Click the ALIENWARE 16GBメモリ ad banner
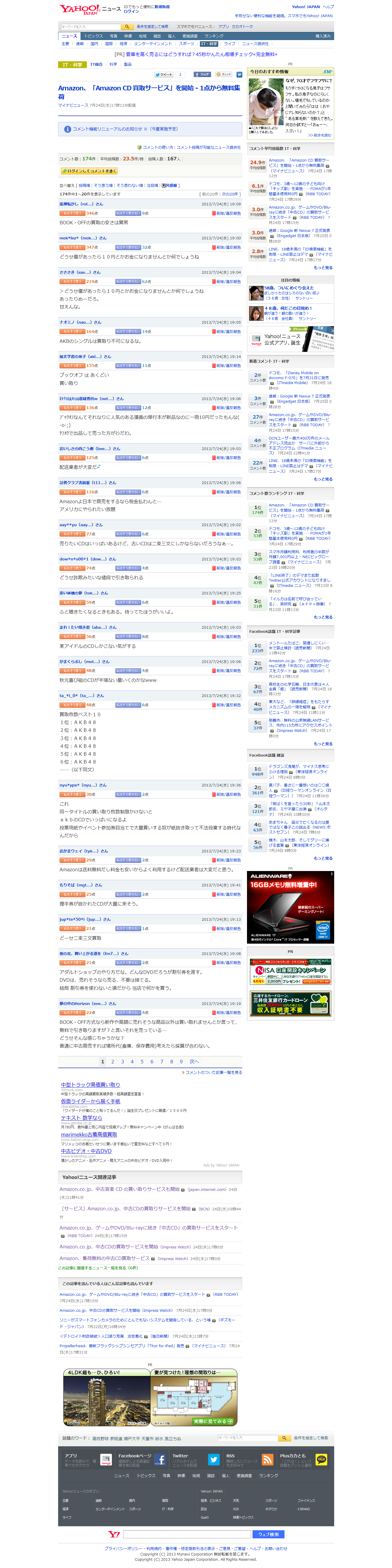The image size is (392, 1568). tap(290, 908)
